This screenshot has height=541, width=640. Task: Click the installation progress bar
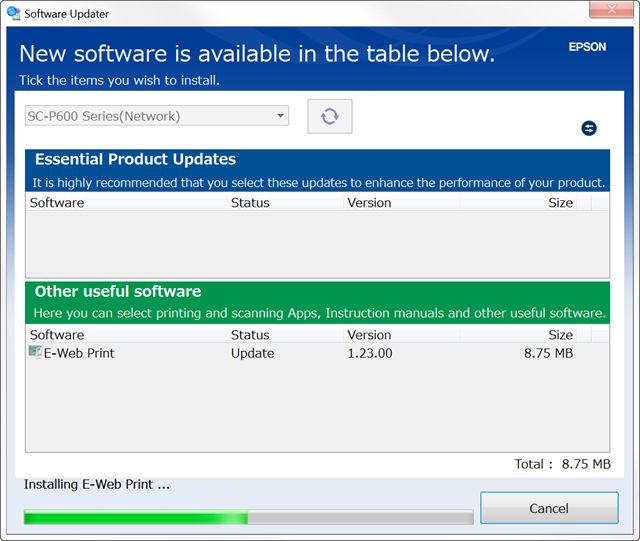249,517
